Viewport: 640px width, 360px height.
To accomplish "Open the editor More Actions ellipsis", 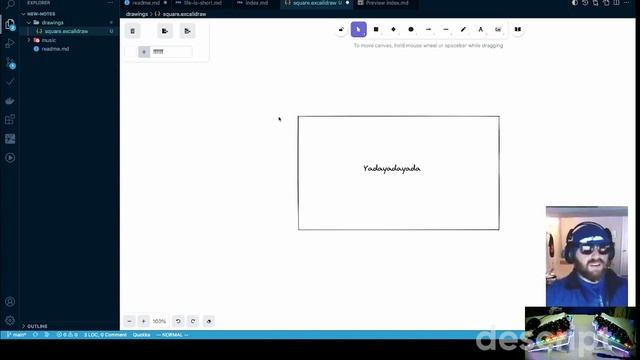I will coord(627,3).
